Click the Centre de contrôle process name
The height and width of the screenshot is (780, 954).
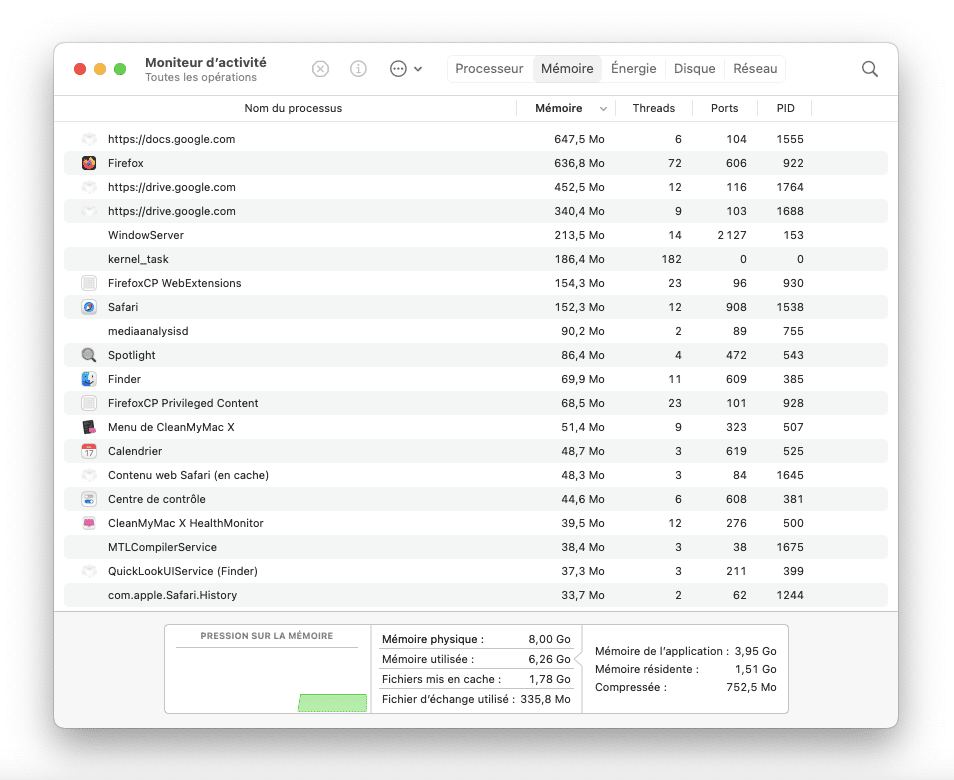(157, 500)
